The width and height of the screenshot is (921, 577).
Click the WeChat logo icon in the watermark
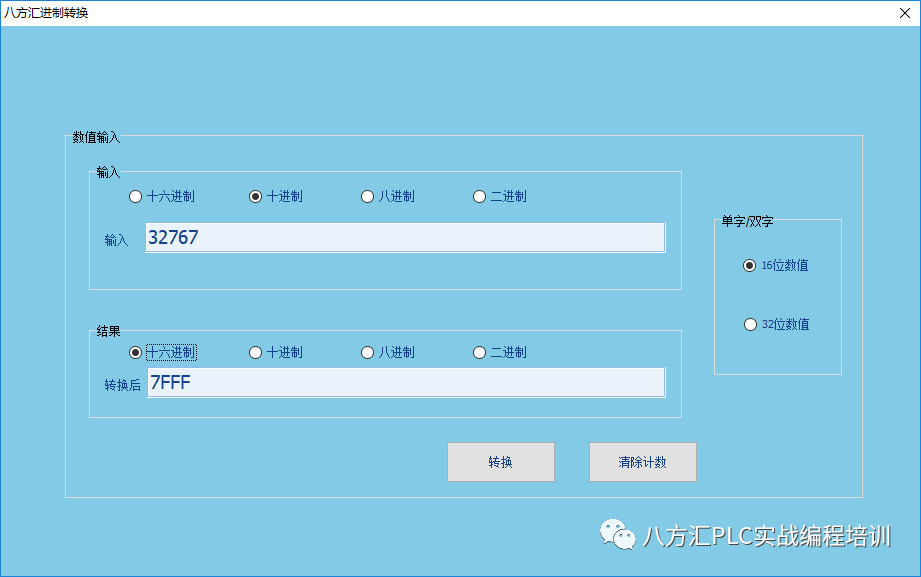(x=617, y=535)
